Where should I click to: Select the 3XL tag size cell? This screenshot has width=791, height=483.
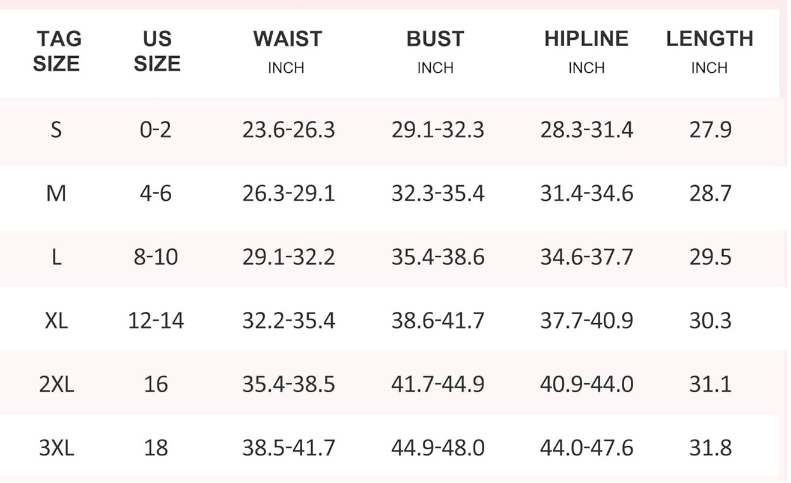[57, 447]
